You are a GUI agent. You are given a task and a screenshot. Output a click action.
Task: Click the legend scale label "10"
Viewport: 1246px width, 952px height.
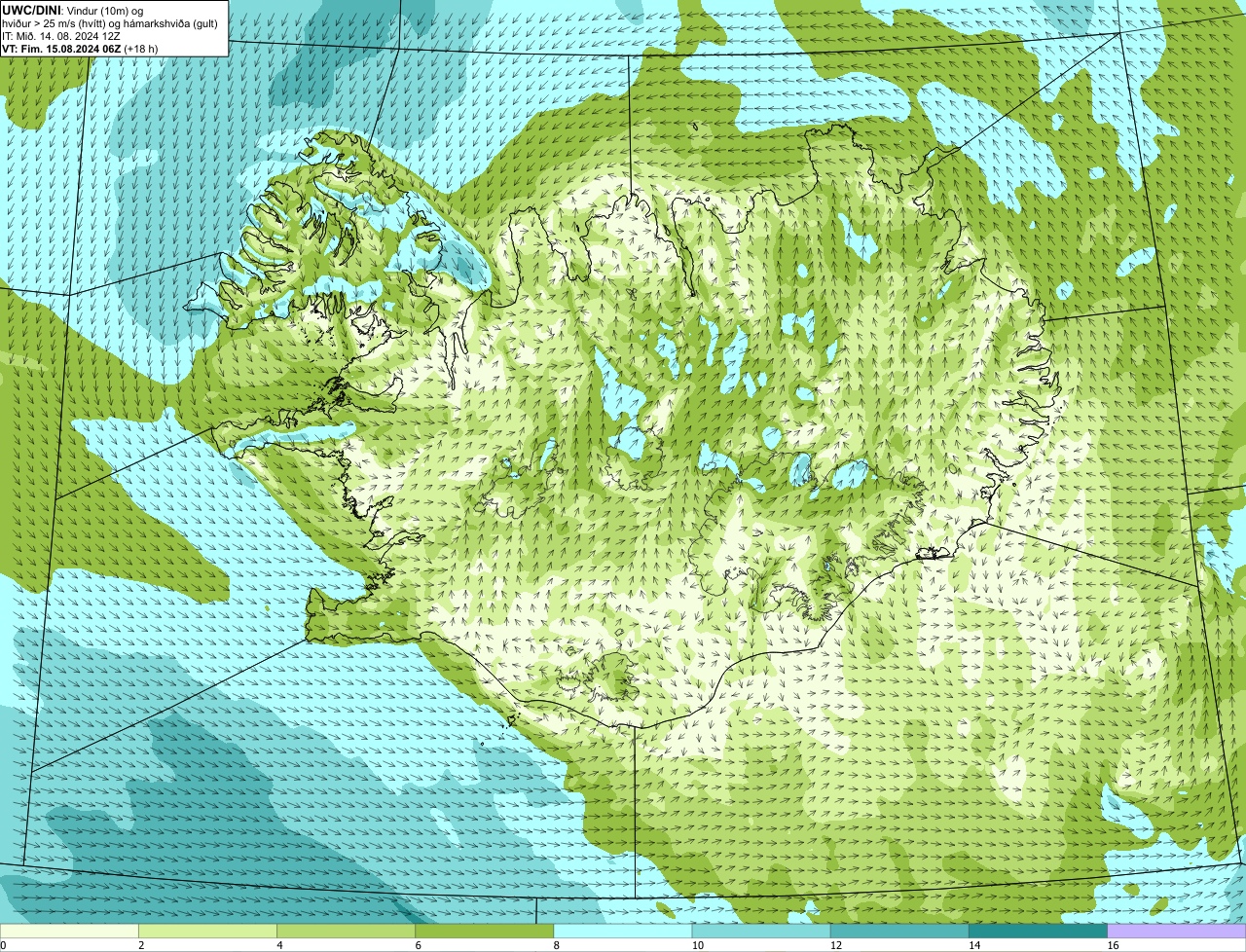tap(697, 945)
